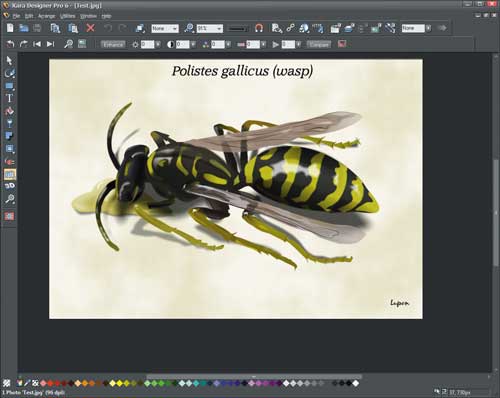Open the File menu
The image size is (500, 398).
point(16,16)
